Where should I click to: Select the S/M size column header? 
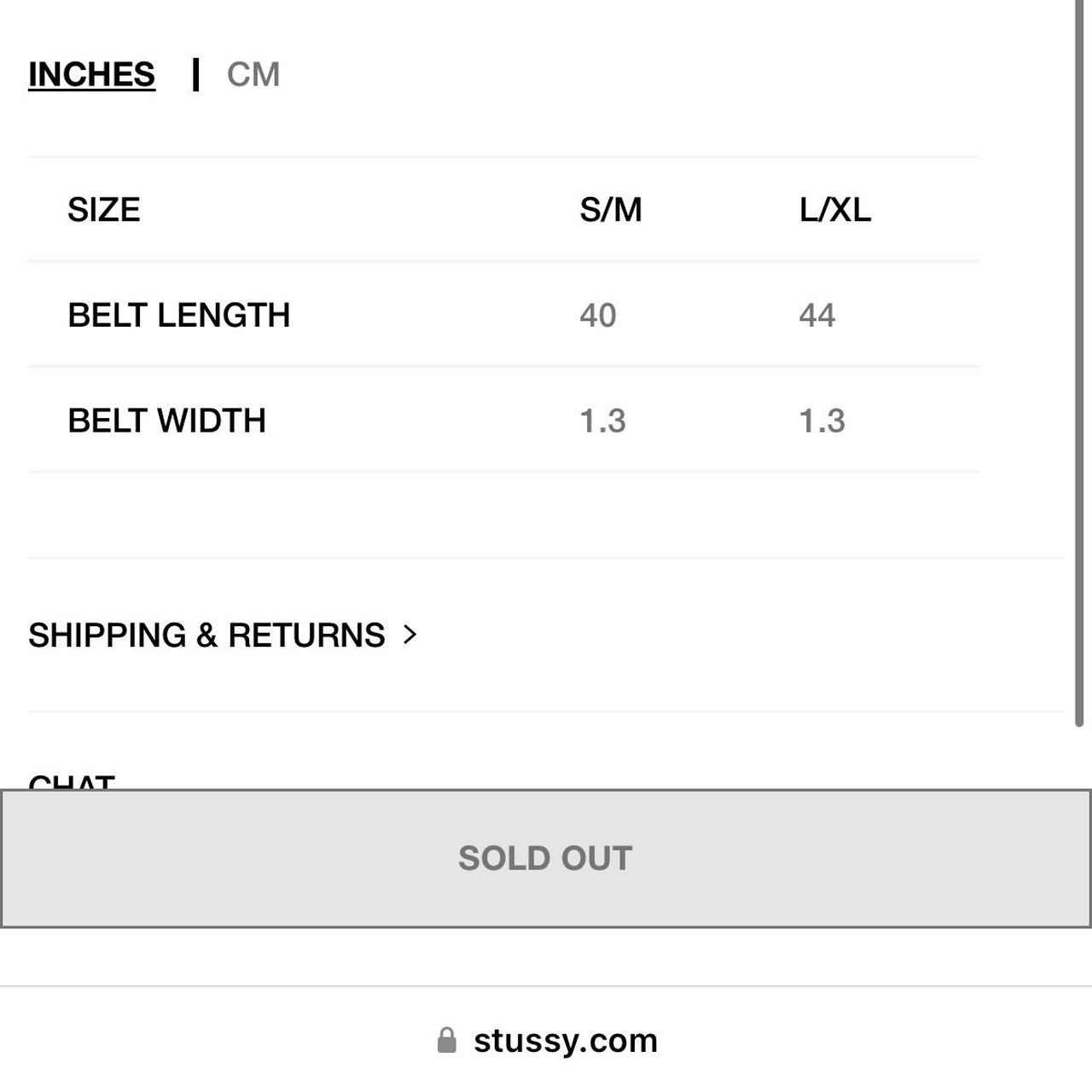point(611,210)
